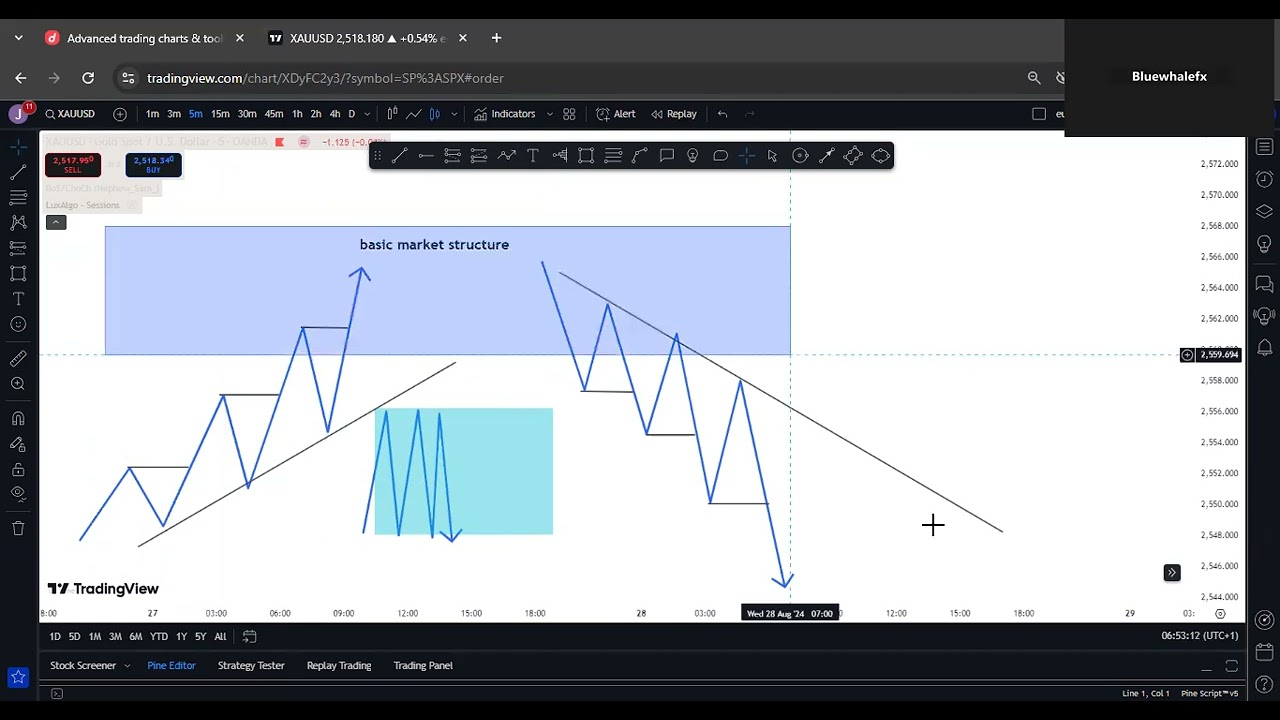
Task: Click the undo arrow in top toolbar
Action: coord(722,114)
